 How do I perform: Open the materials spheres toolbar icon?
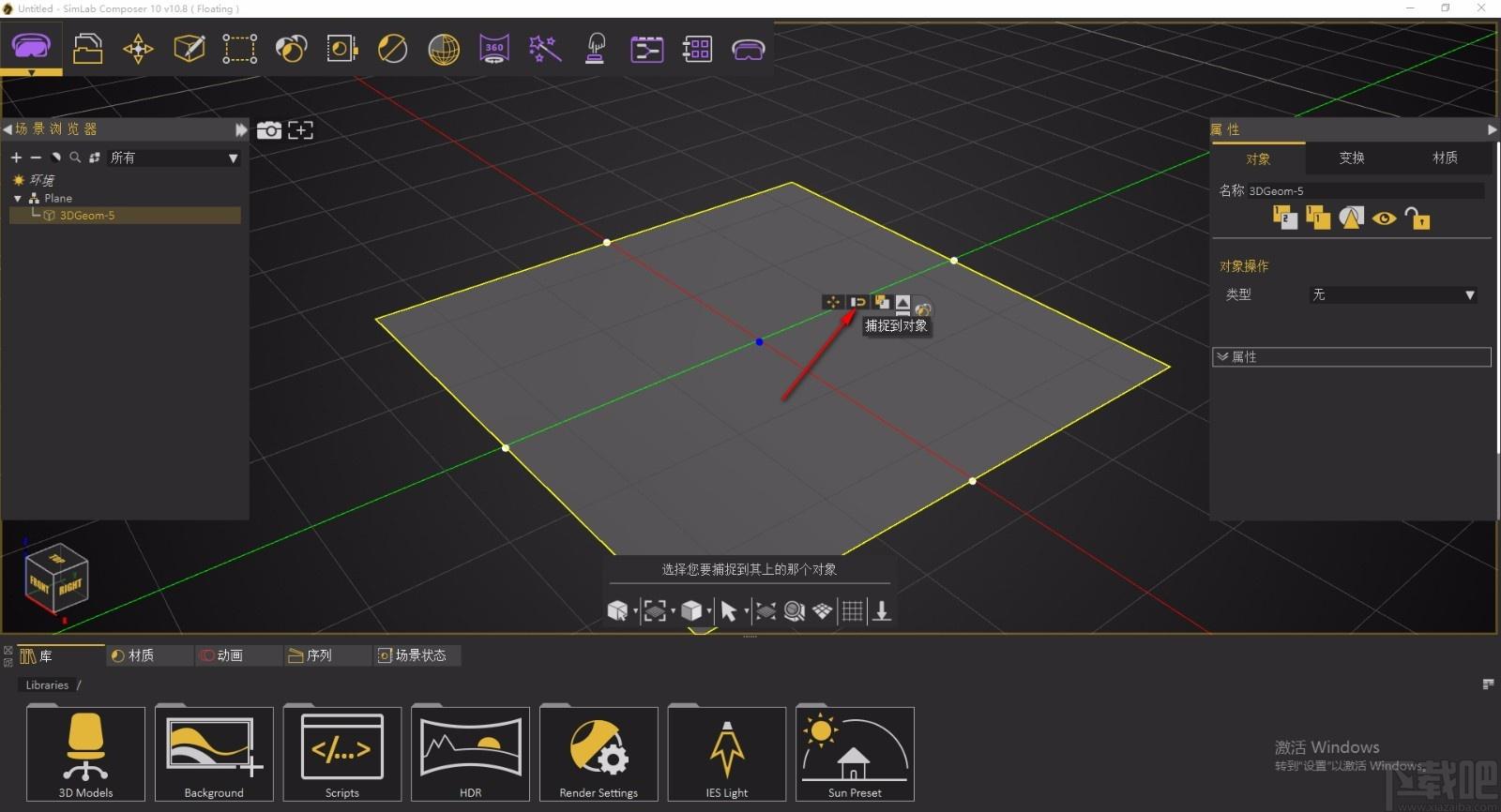tap(291, 49)
